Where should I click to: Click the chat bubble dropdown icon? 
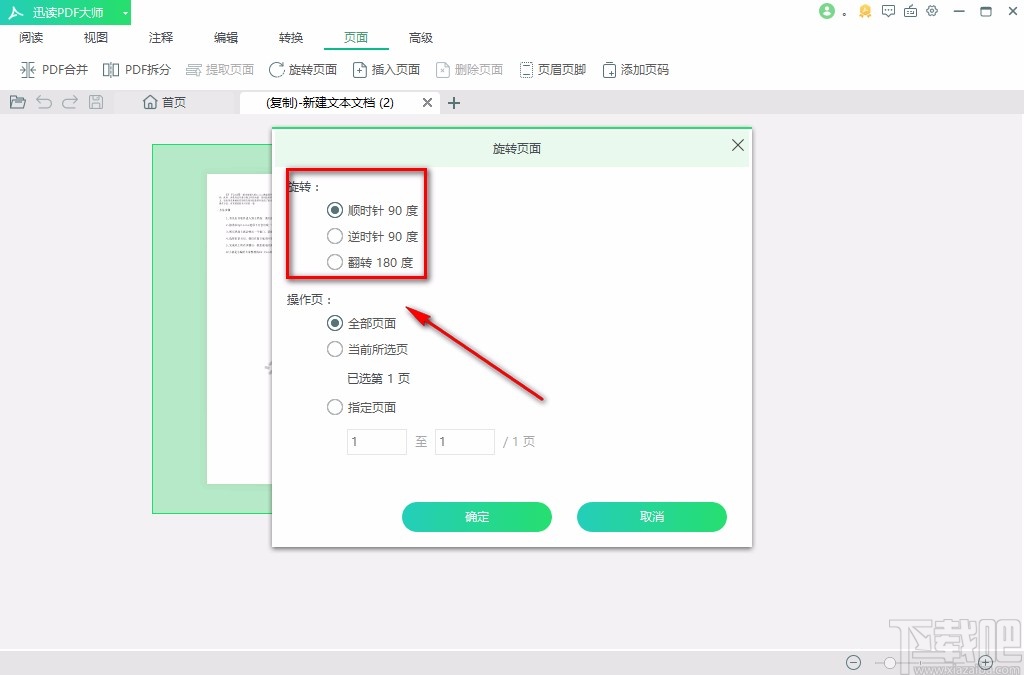click(x=888, y=11)
